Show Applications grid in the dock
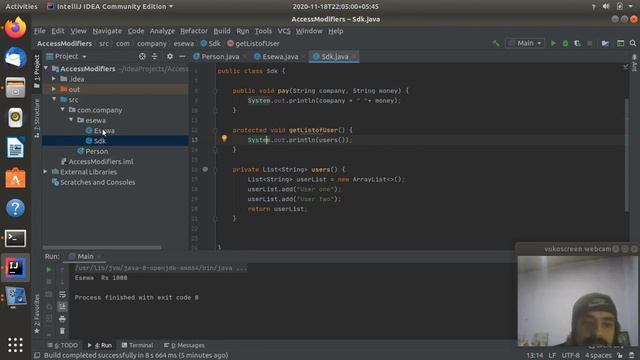640x360 pixels. pyautogui.click(x=16, y=345)
